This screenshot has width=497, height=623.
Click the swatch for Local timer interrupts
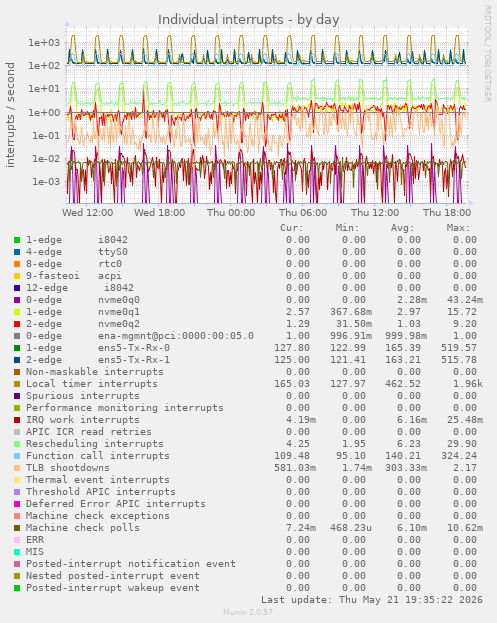[17, 384]
